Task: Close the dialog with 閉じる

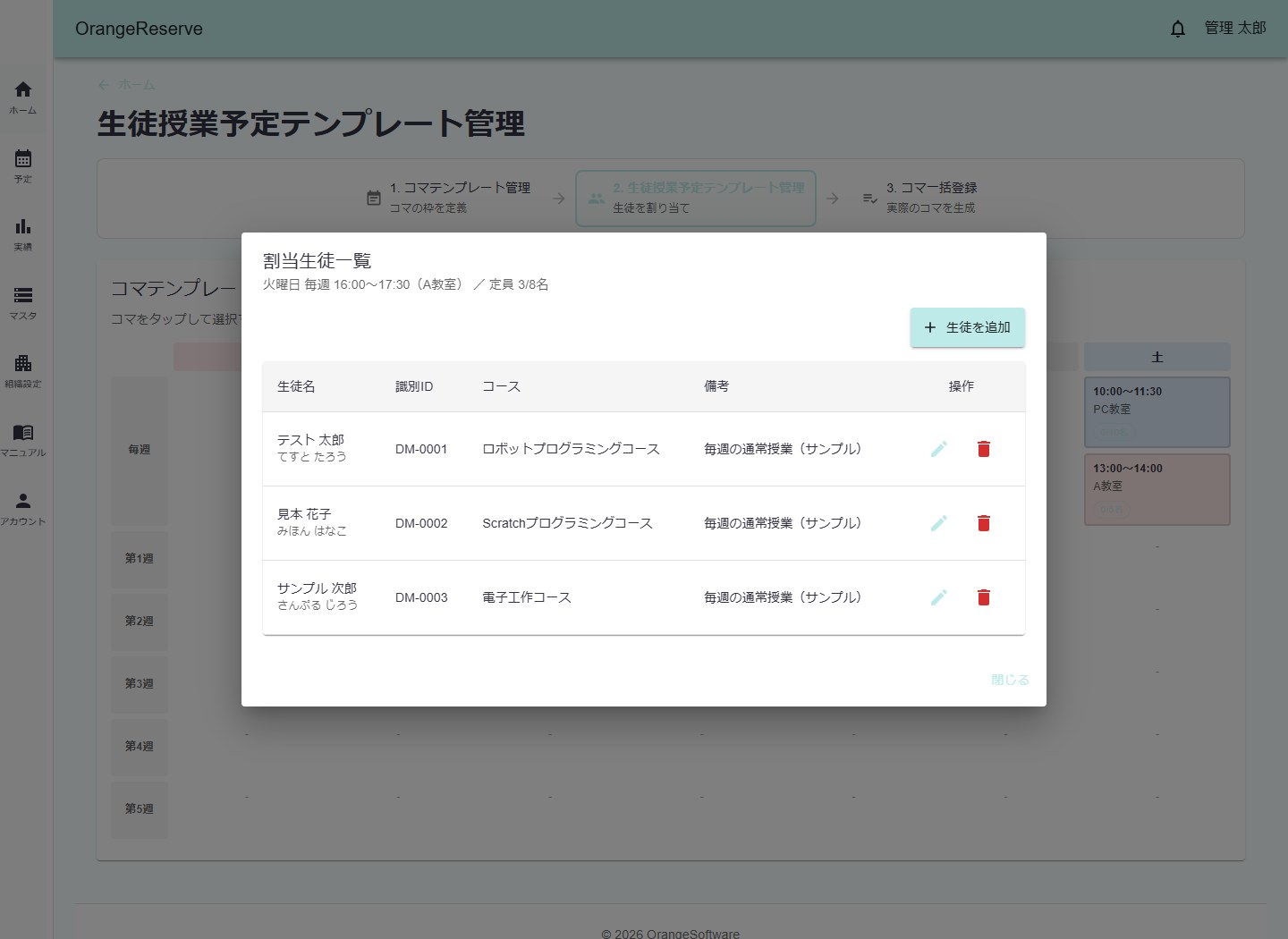Action: 1010,680
